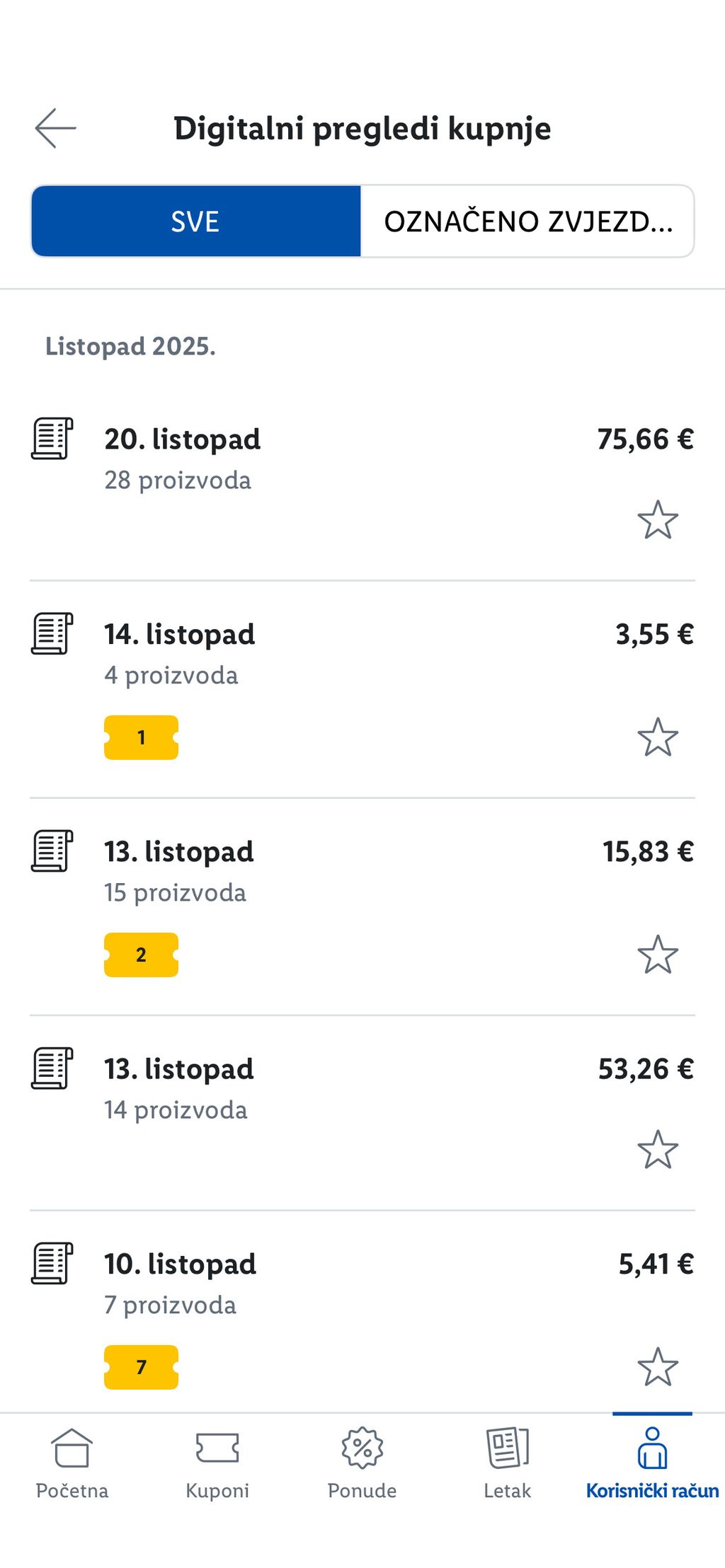This screenshot has height=1568, width=725.
Task: Select the SVE tab
Action: coord(196,221)
